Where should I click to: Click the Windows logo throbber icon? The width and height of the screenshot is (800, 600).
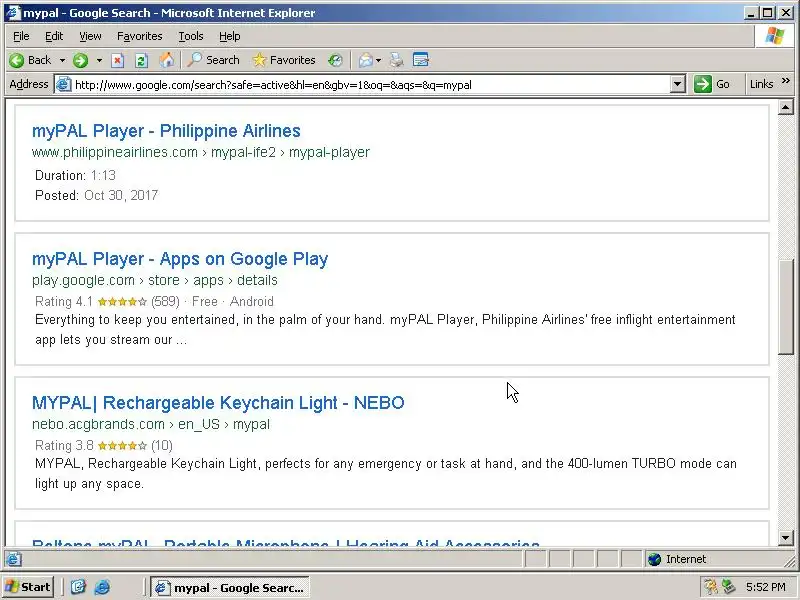[774, 36]
